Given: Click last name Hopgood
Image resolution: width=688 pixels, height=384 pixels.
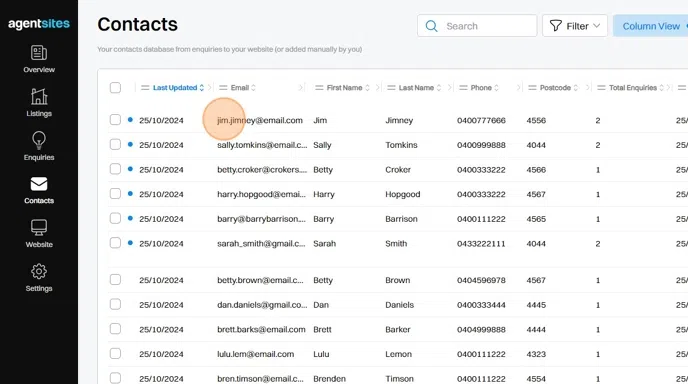Looking at the screenshot, I should coord(402,194).
